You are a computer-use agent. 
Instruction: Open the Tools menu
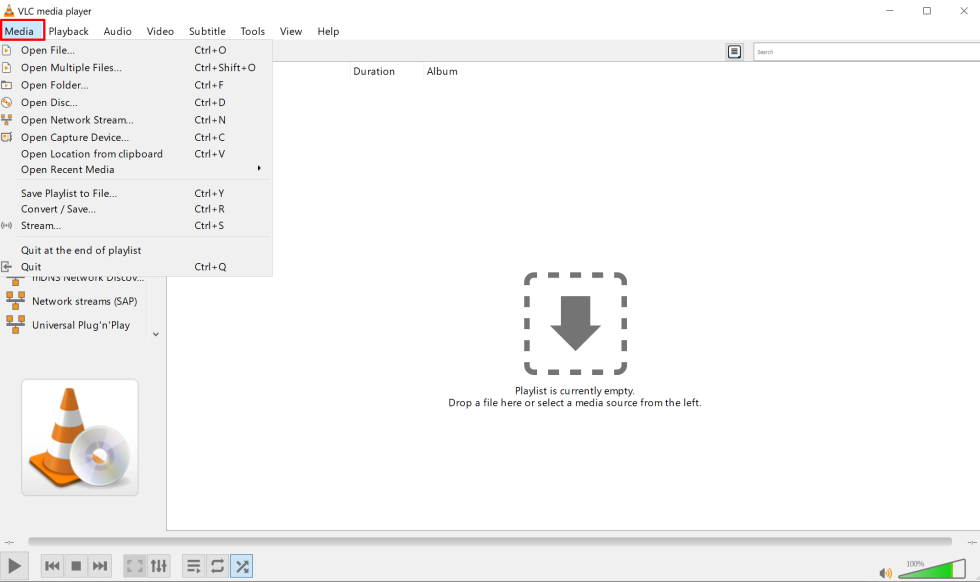tap(252, 31)
